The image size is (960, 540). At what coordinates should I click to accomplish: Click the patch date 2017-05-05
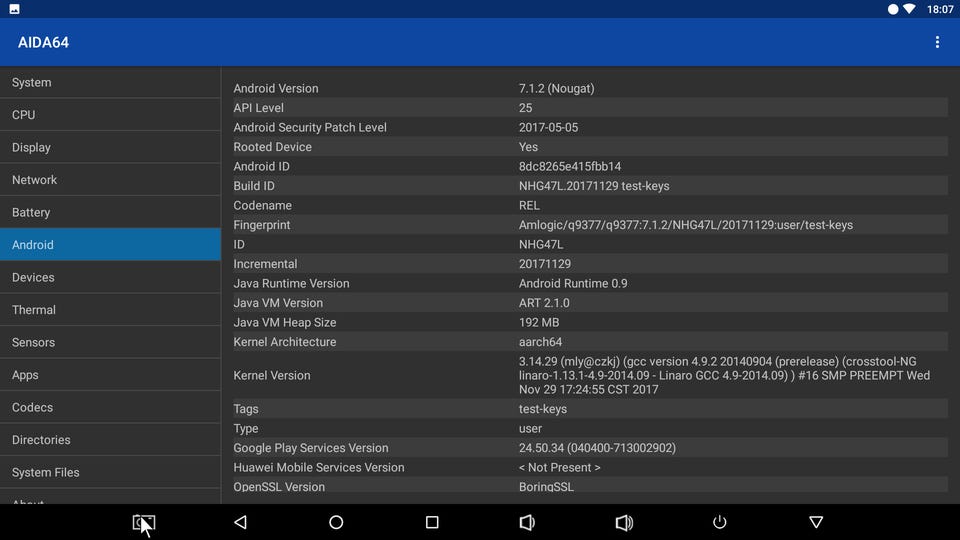coord(548,127)
